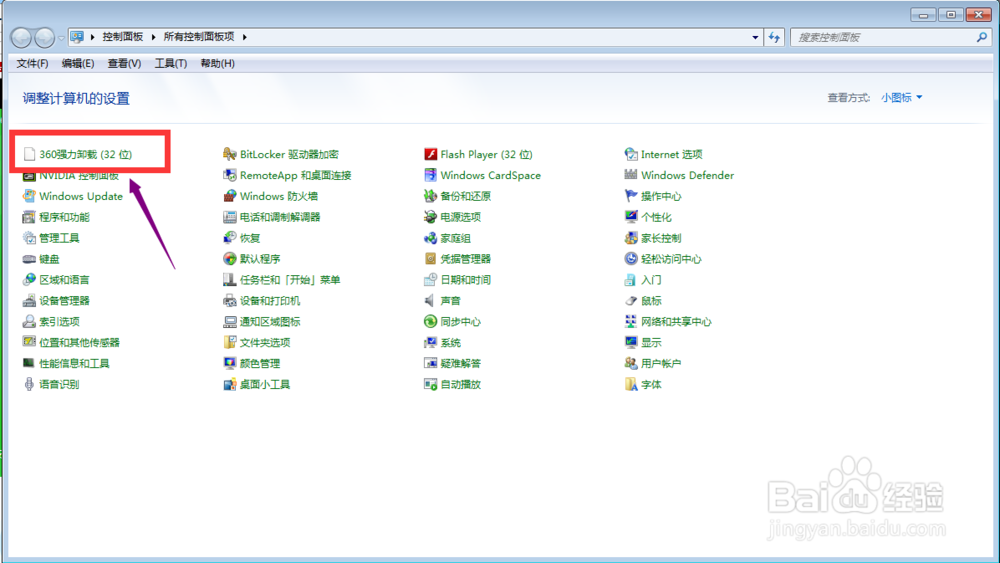Image resolution: width=1000 pixels, height=563 pixels.
Task: Click the 轻松访问中心 icon
Action: 631,259
